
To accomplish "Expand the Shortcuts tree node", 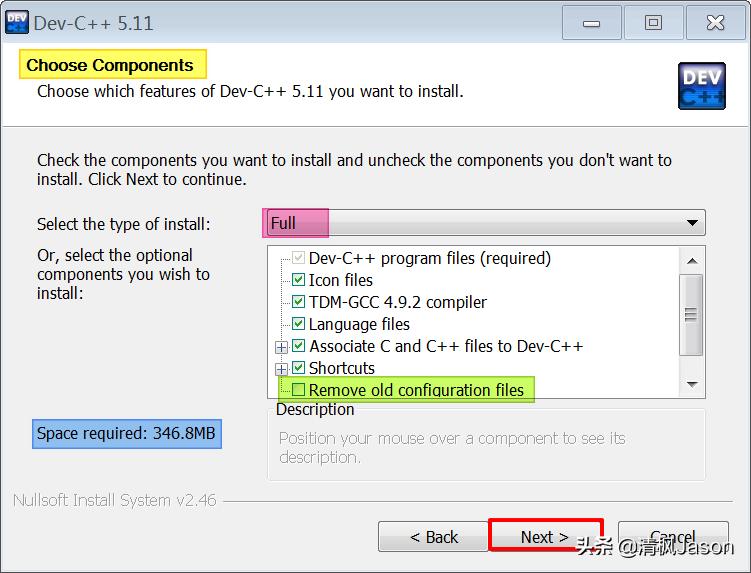I will [x=282, y=369].
